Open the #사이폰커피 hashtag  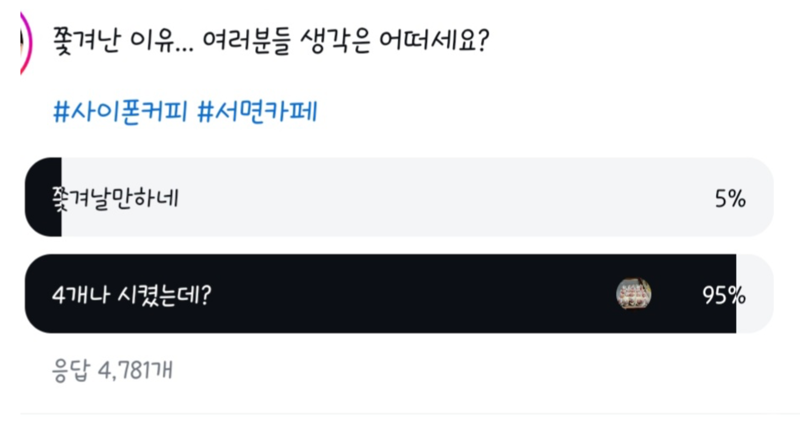coord(121,111)
